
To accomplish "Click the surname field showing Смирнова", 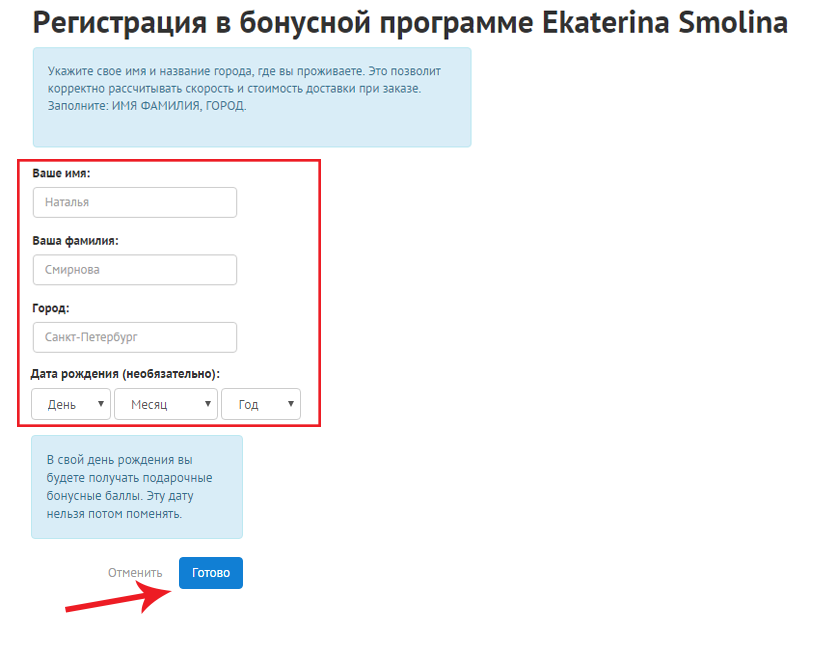I will pos(135,270).
